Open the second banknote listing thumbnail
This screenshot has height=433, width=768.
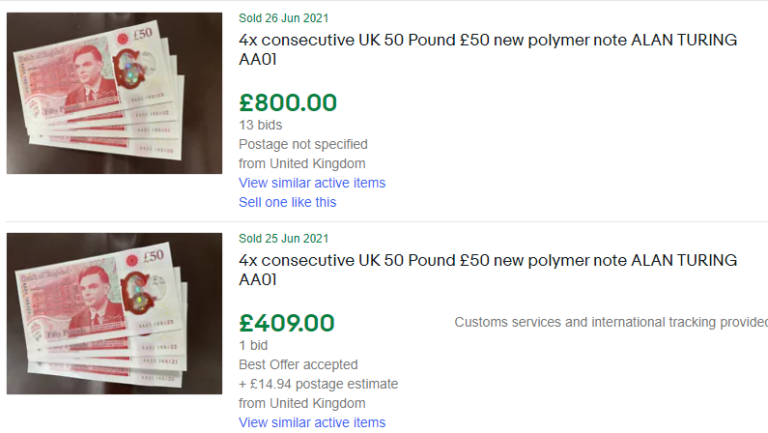coord(114,313)
